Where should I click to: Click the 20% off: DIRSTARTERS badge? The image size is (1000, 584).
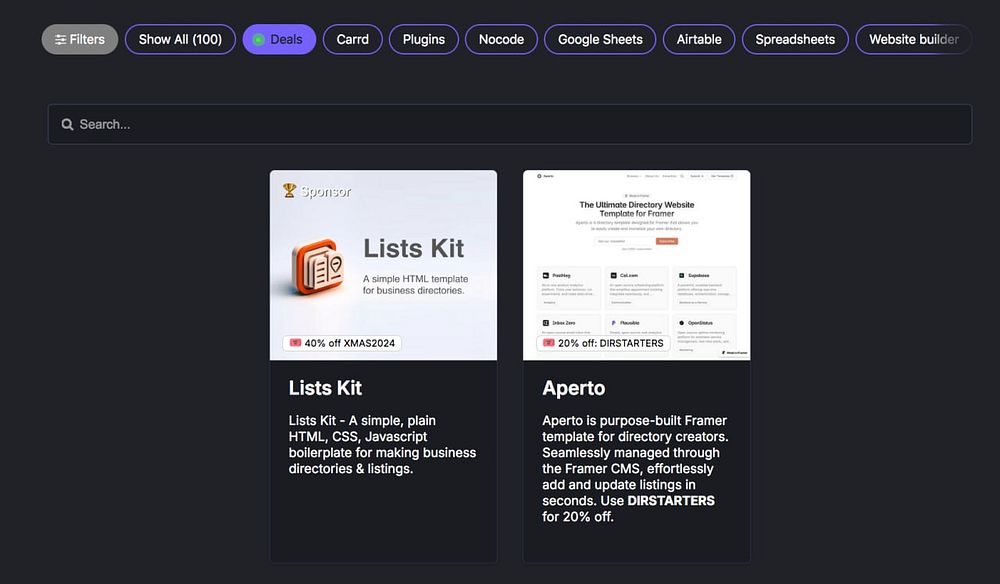[x=603, y=343]
